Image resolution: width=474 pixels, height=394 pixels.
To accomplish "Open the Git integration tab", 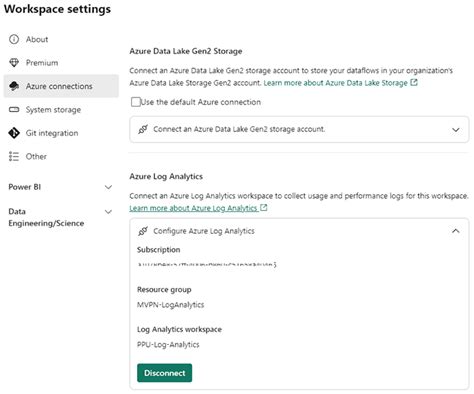I will (61, 133).
